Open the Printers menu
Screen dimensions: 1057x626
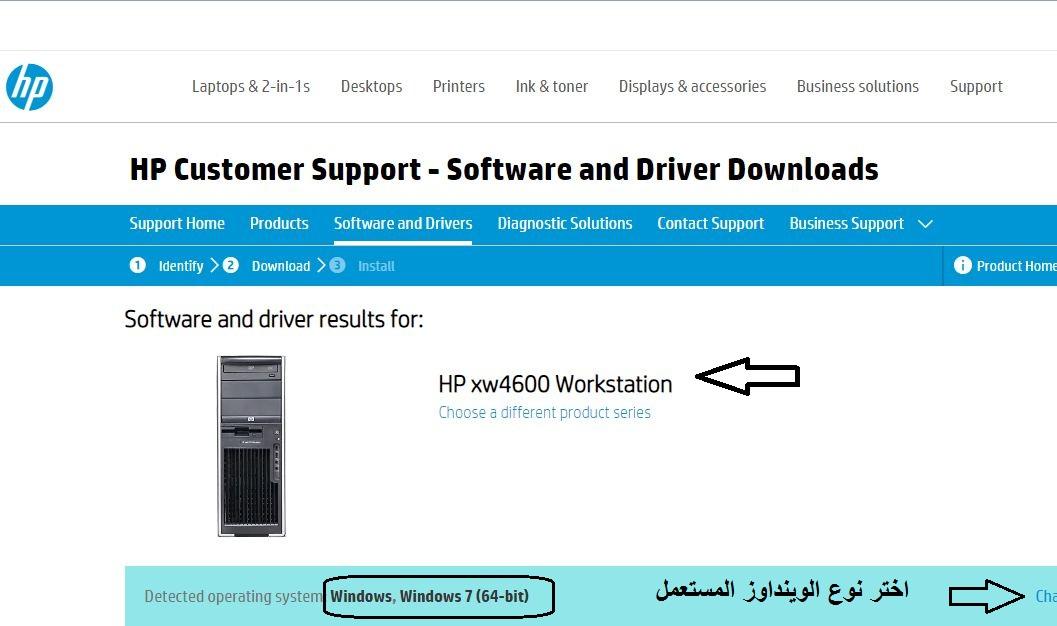pos(458,86)
